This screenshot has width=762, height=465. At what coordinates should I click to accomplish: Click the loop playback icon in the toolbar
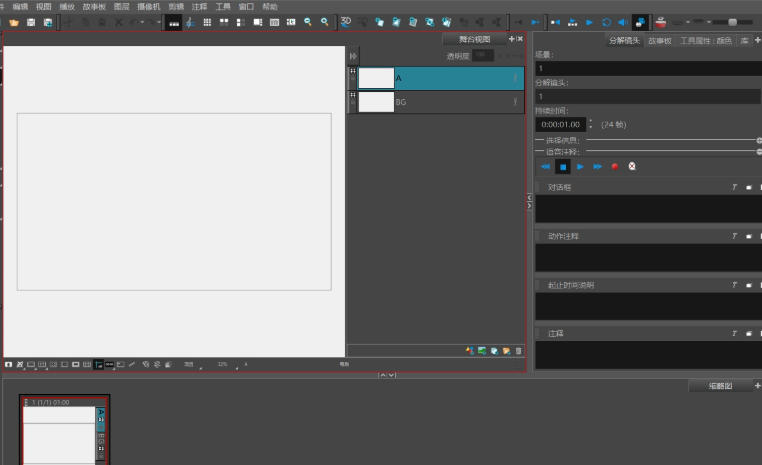point(605,21)
